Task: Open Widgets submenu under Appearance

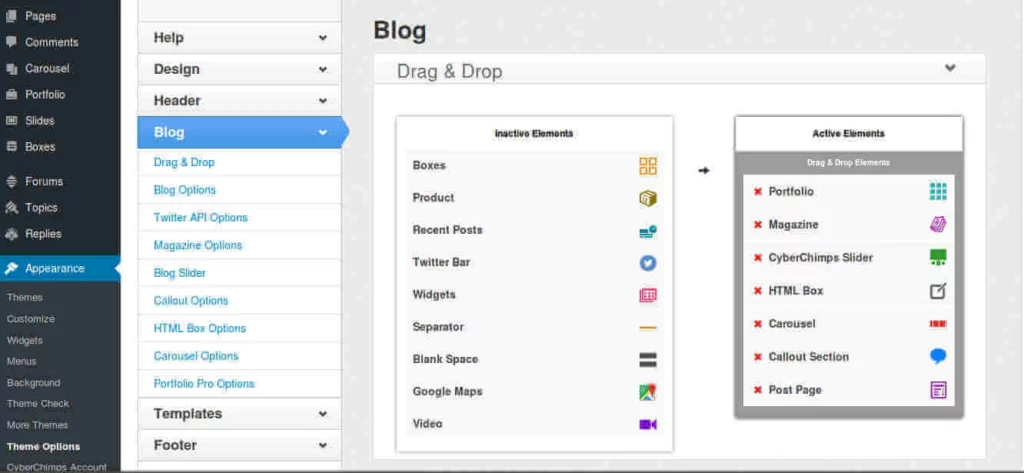Action: coord(25,340)
